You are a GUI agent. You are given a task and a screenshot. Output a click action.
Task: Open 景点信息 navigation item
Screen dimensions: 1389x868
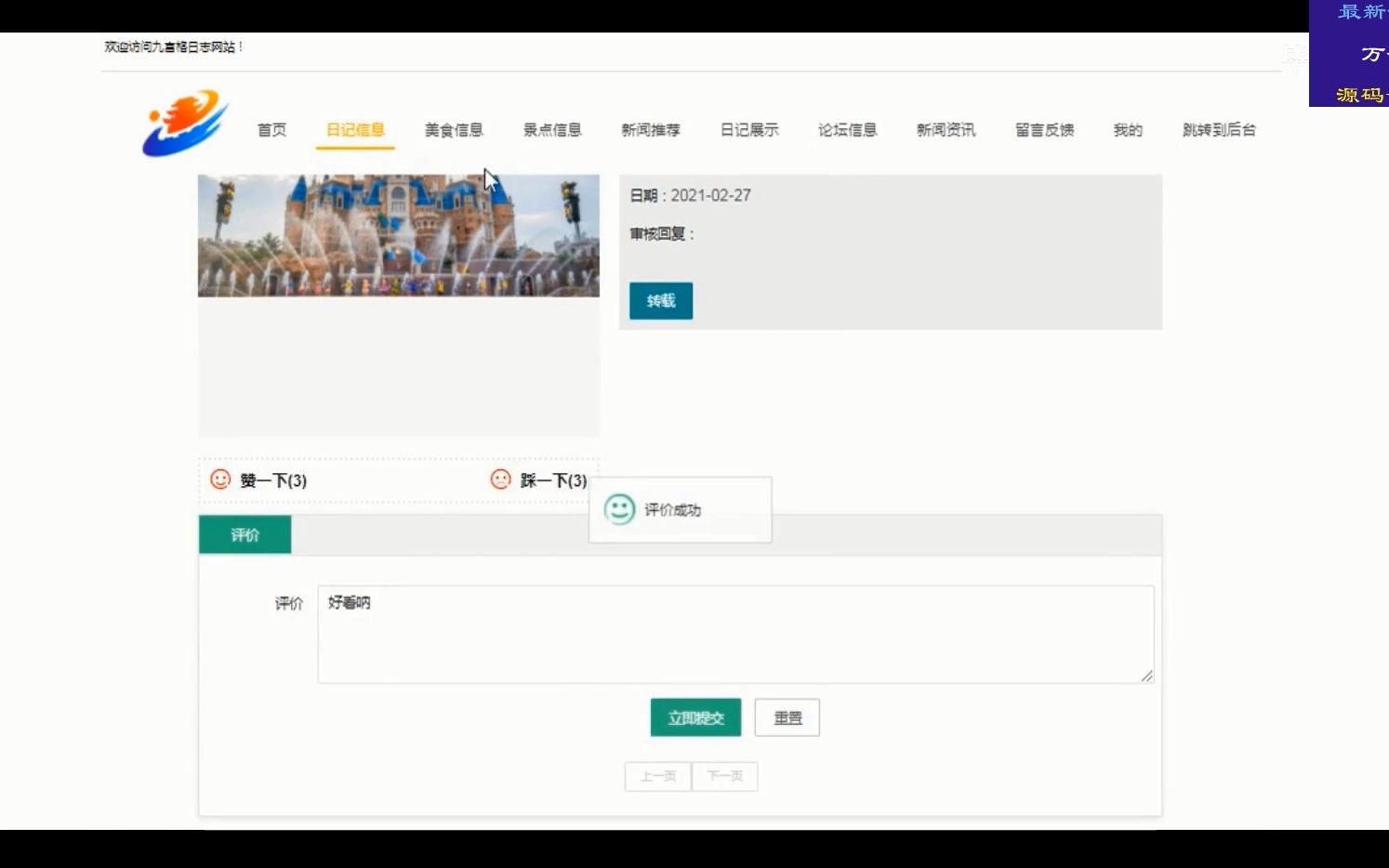click(x=552, y=130)
